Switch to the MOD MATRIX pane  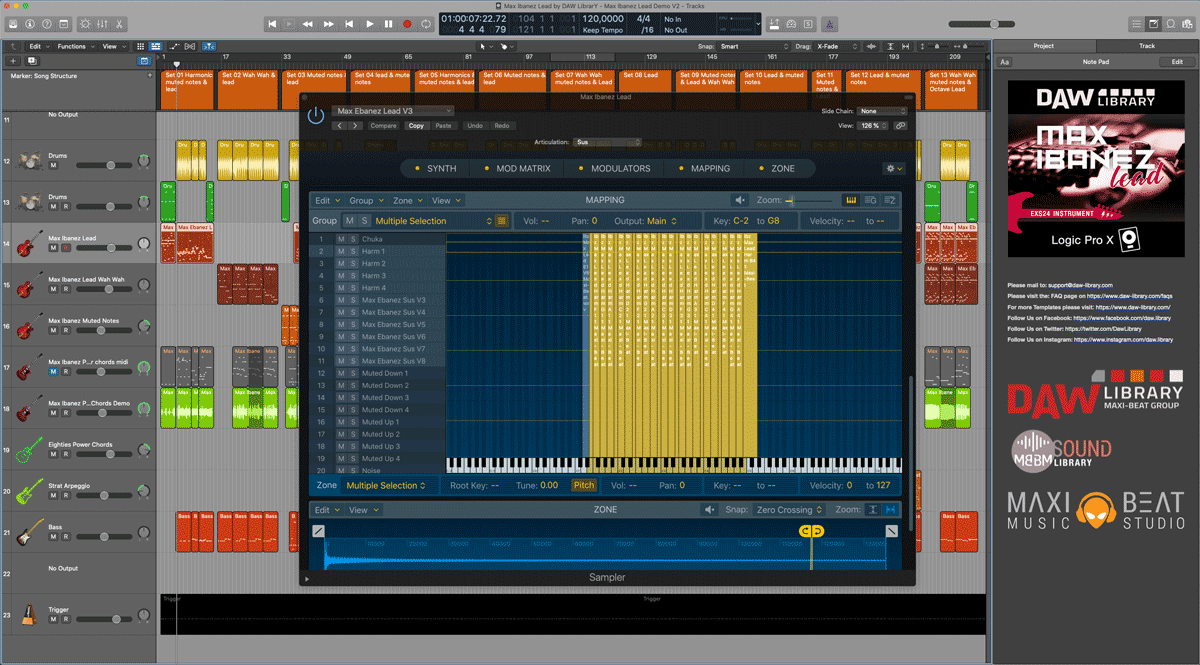point(517,169)
